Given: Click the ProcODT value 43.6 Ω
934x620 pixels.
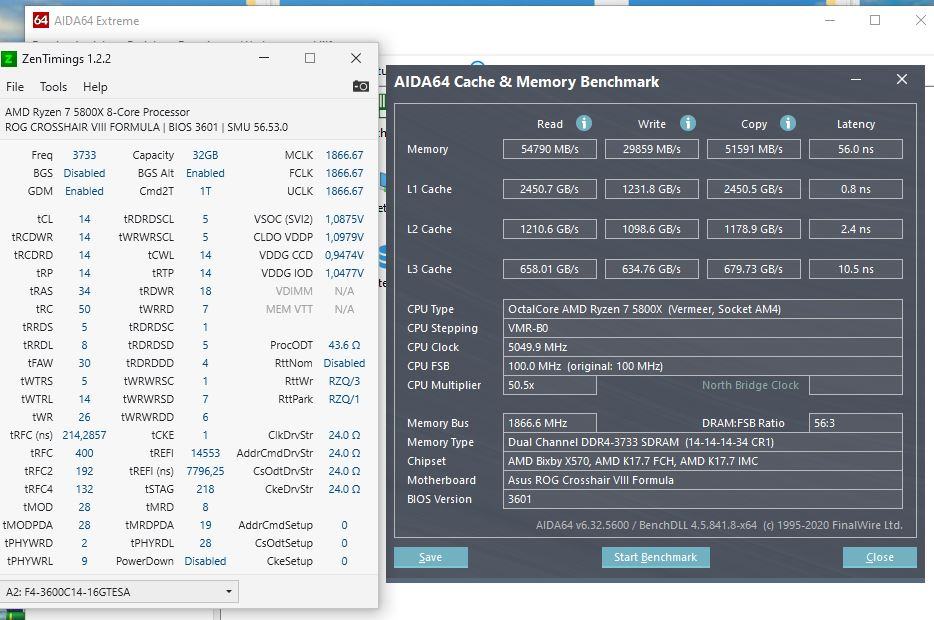Looking at the screenshot, I should (344, 345).
